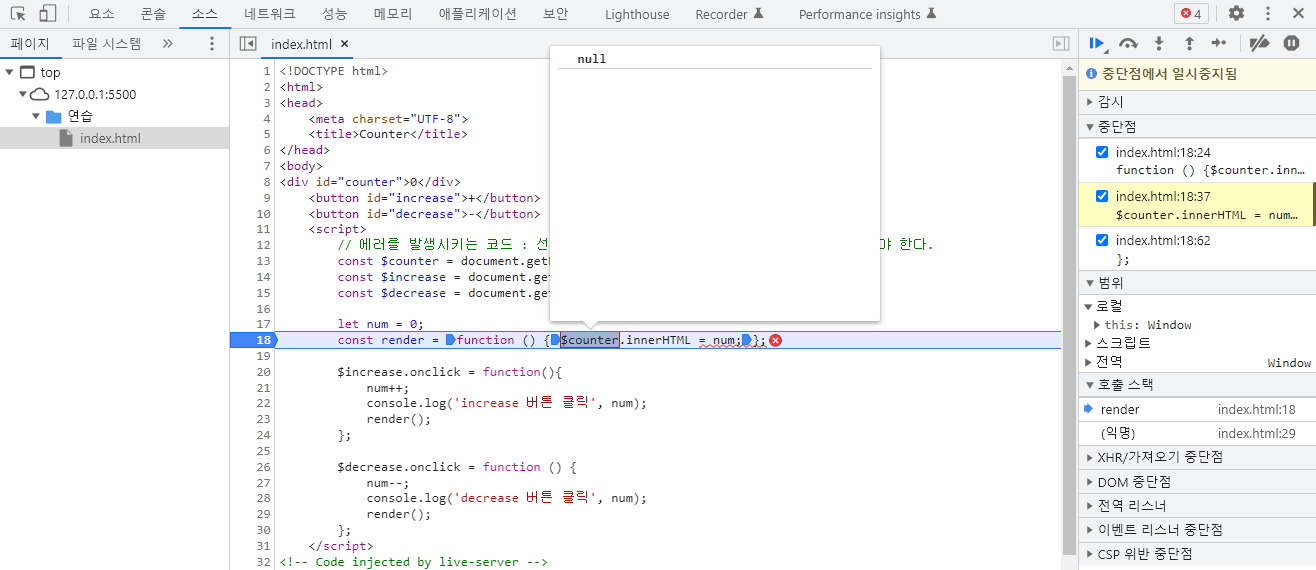The width and height of the screenshot is (1316, 570).
Task: Open the red error count badge
Action: point(1191,14)
